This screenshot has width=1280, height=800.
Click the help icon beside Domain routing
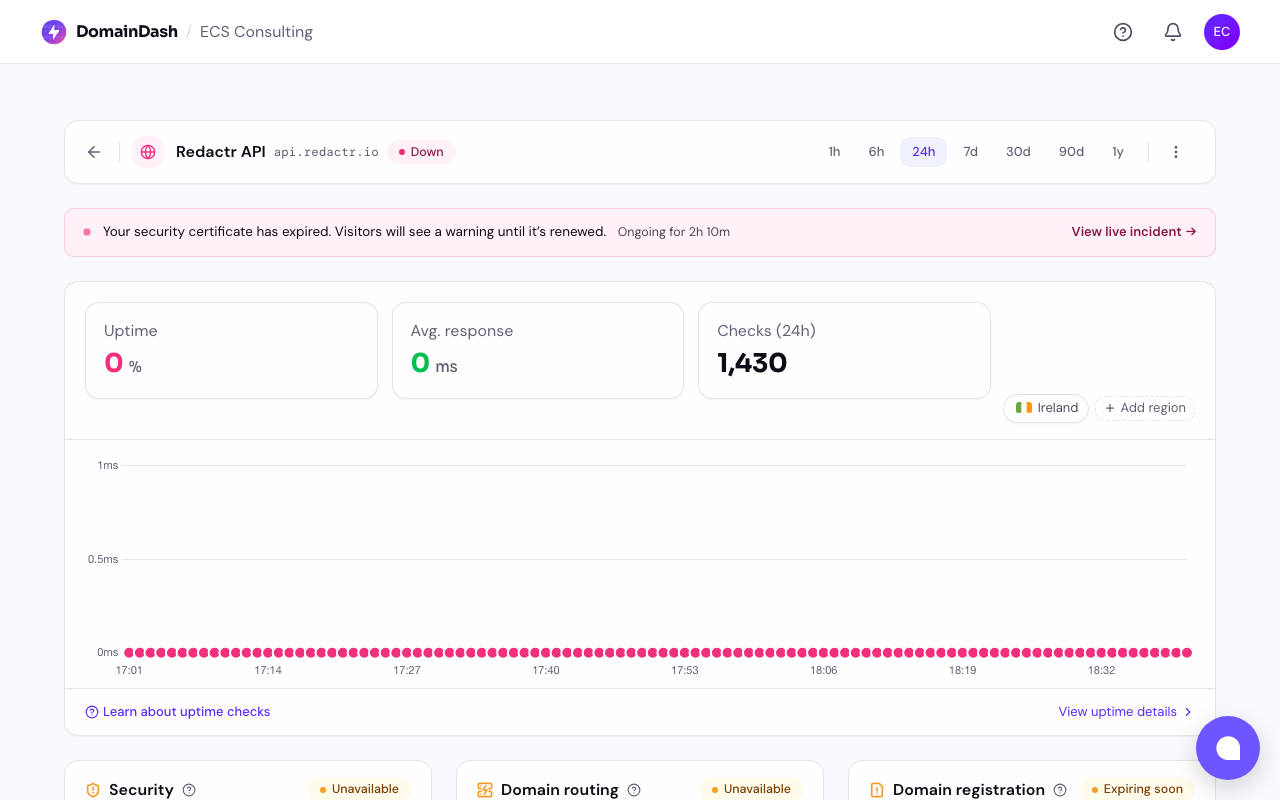[x=634, y=790]
